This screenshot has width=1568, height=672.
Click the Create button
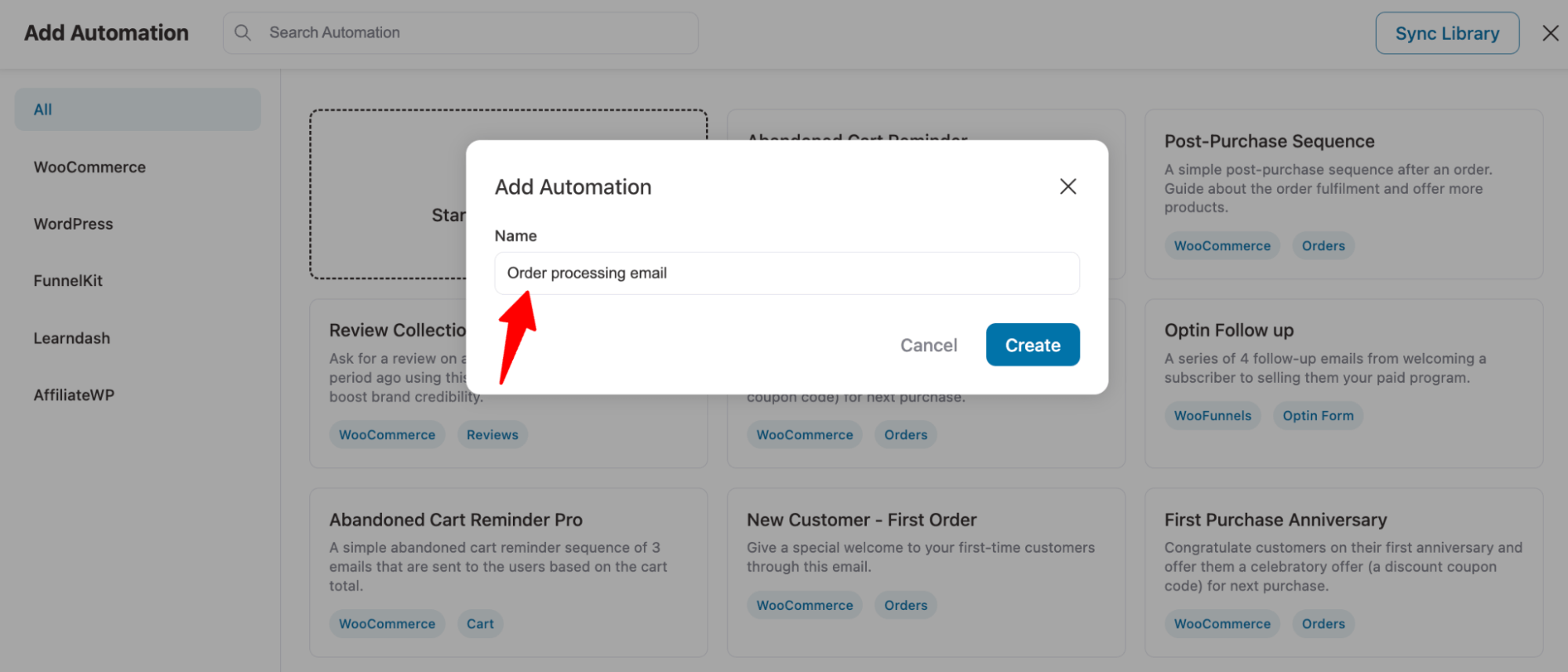(x=1032, y=345)
